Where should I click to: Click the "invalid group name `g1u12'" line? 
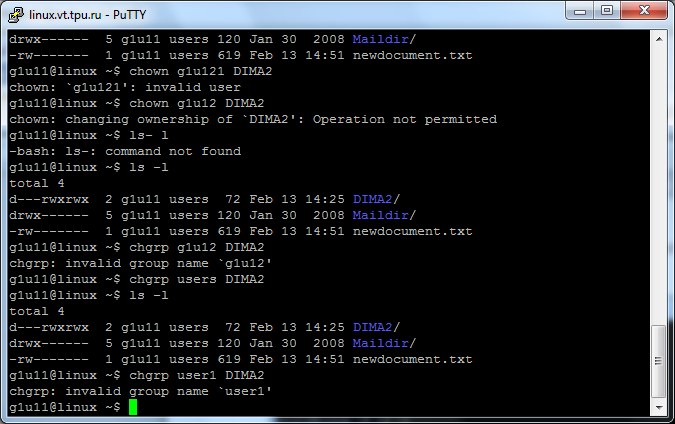pos(140,263)
